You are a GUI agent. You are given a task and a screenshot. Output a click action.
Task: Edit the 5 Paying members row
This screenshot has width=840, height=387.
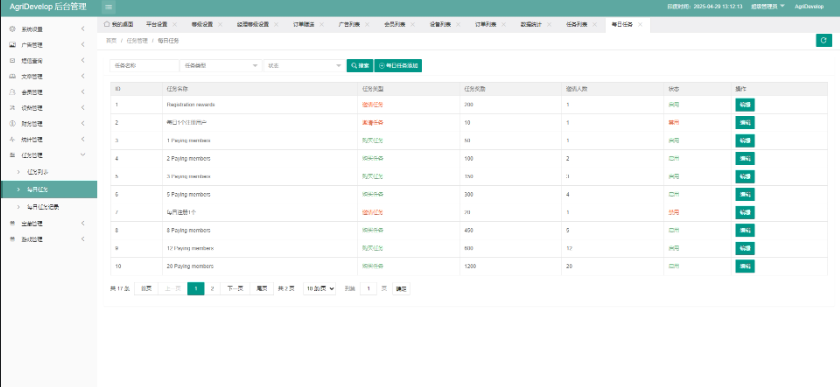click(x=745, y=195)
